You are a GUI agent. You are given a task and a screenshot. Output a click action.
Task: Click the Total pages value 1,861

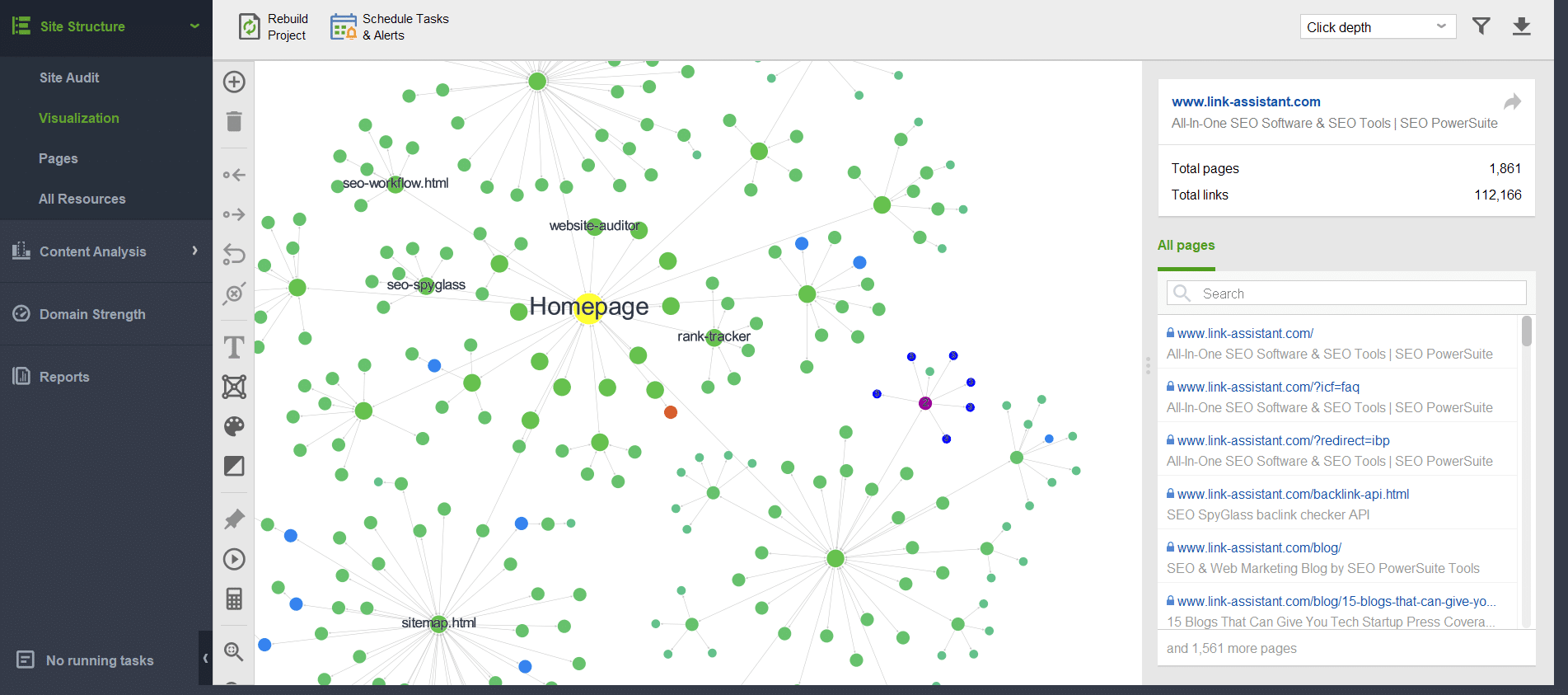[1505, 168]
